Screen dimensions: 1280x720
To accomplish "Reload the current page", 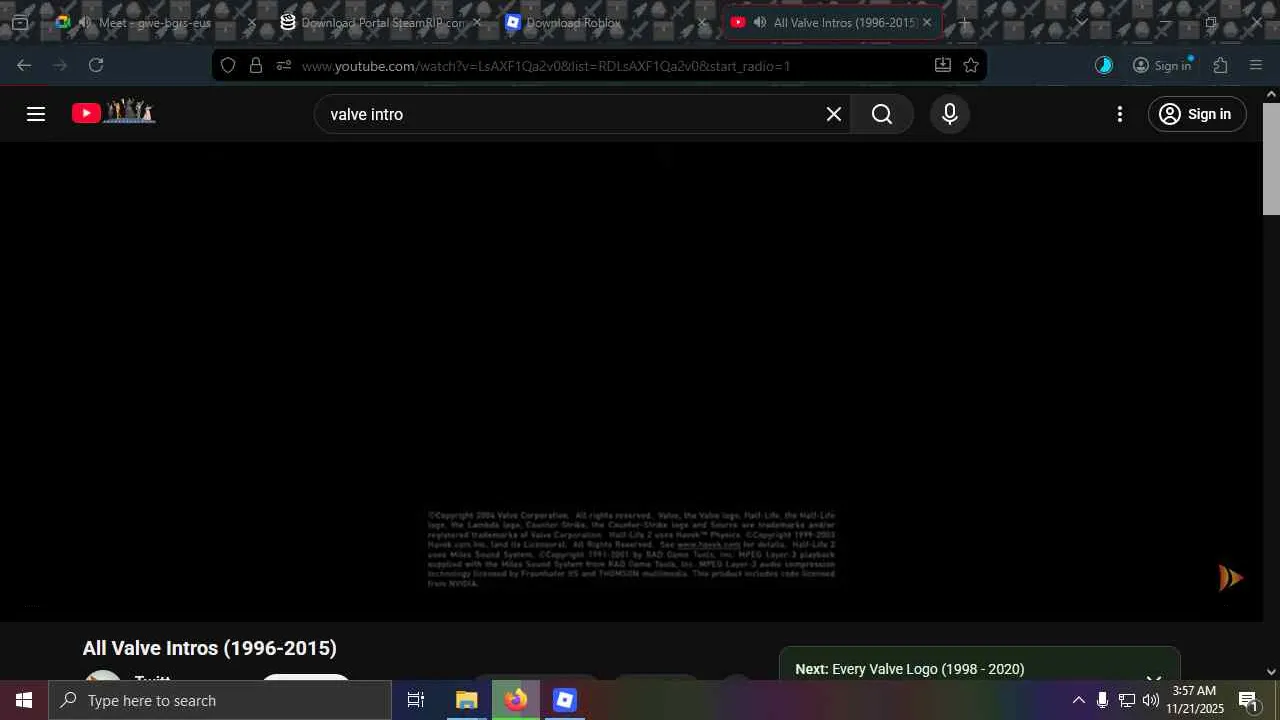I will (x=96, y=65).
